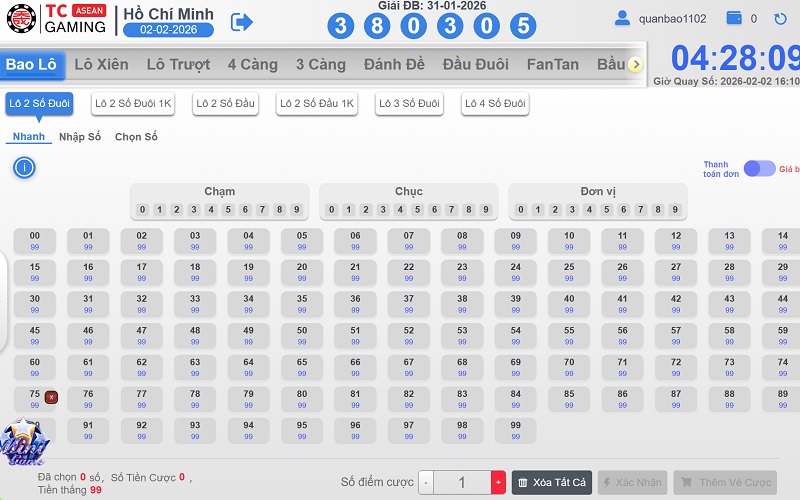The image size is (800, 500).
Task: Select number 00 in the grid
Action: coord(35,241)
